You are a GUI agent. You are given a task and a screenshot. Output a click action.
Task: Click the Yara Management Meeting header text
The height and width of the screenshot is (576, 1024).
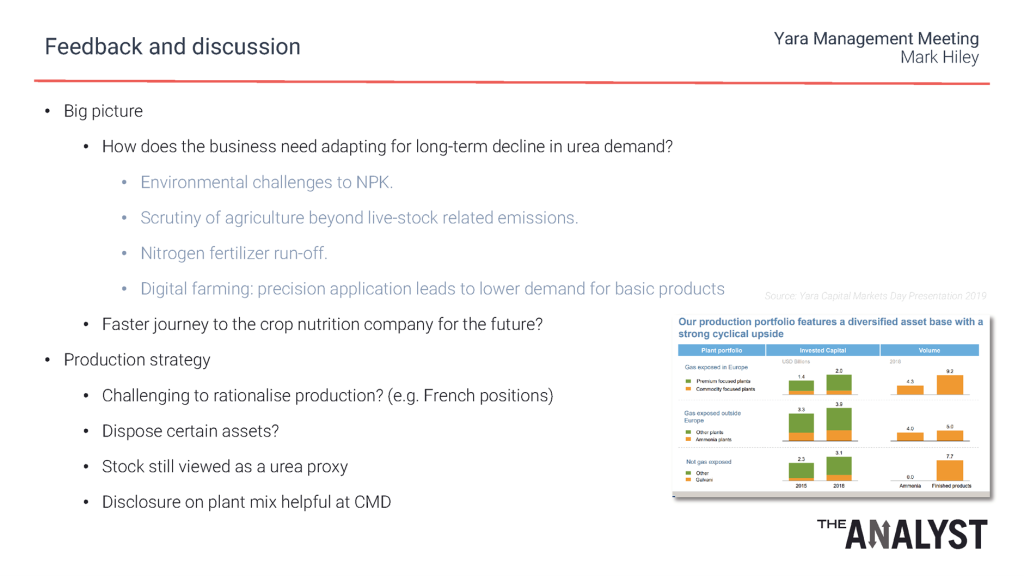(x=876, y=39)
